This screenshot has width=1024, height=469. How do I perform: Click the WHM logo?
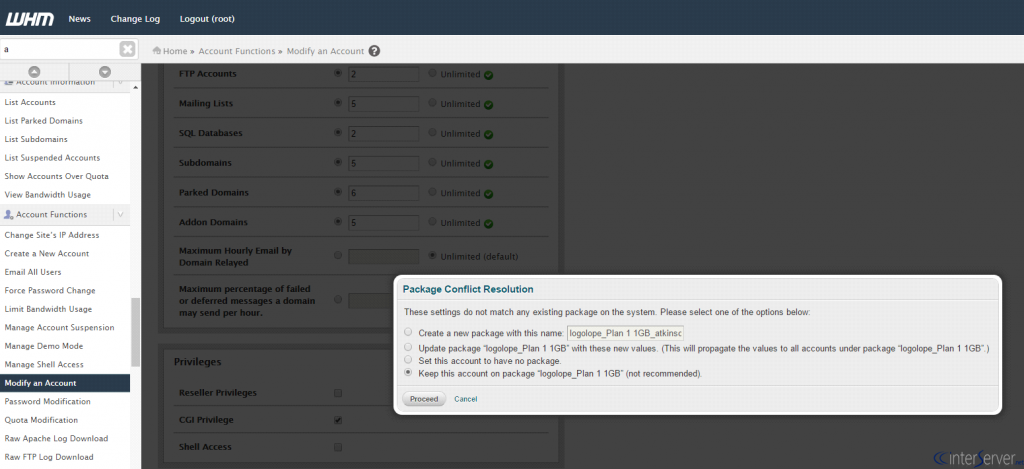29,19
